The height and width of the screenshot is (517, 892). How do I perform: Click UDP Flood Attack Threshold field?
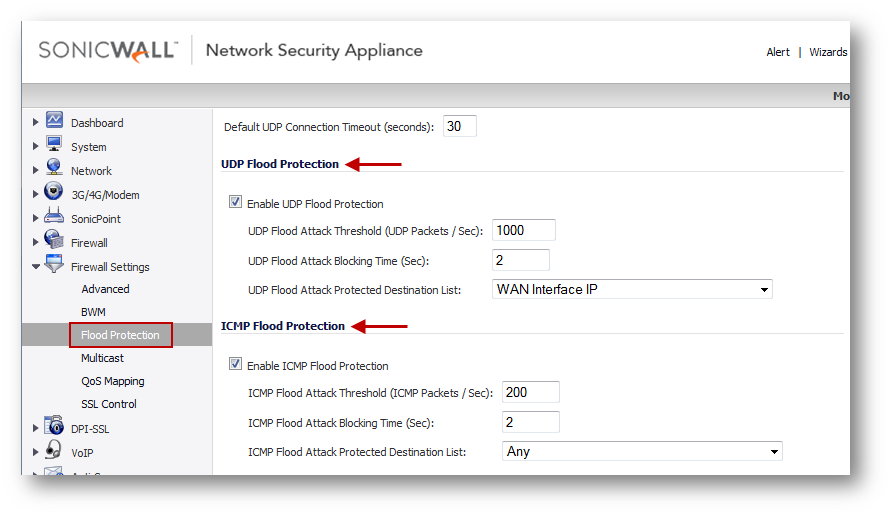(523, 230)
